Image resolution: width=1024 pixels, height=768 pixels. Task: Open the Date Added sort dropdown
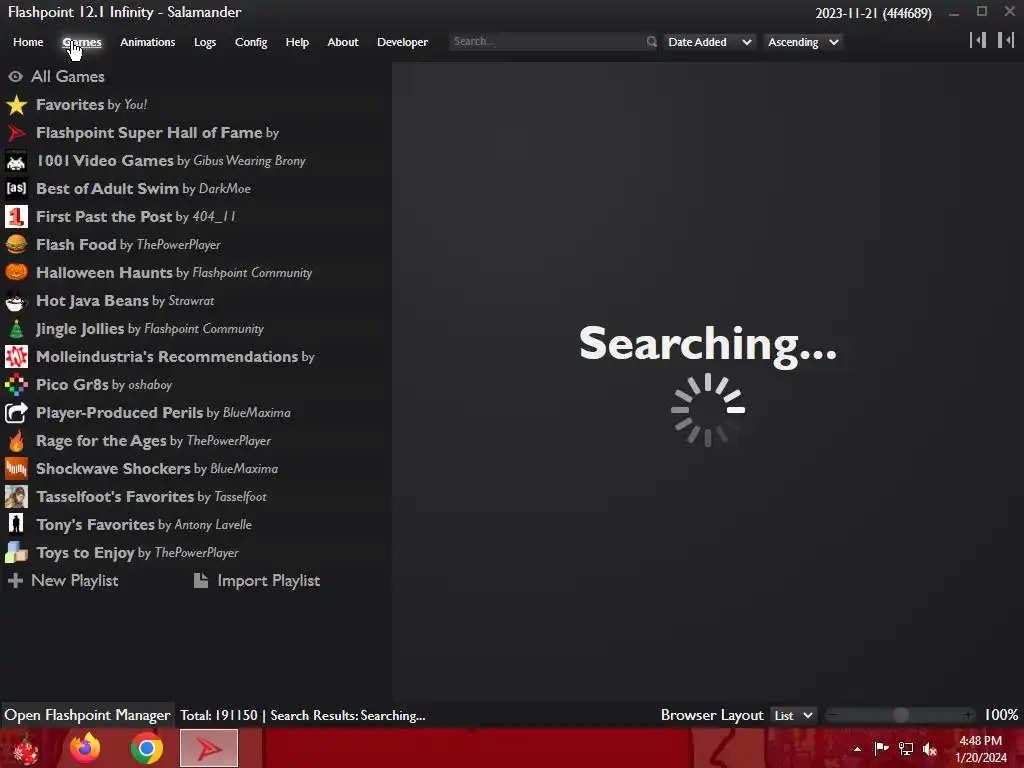point(709,42)
